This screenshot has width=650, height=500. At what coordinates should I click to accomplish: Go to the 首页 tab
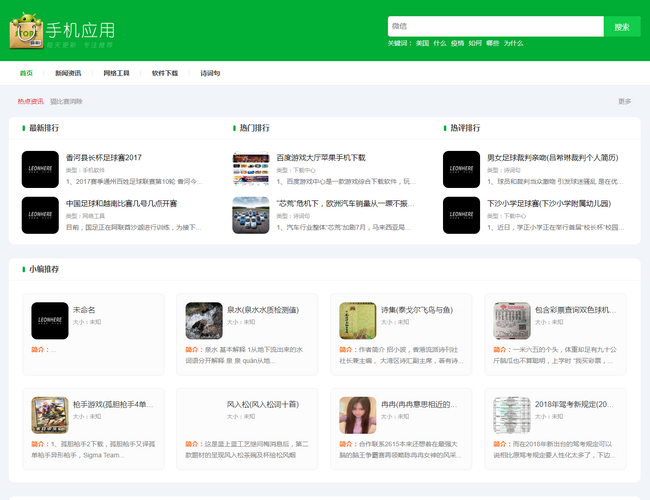click(x=26, y=73)
